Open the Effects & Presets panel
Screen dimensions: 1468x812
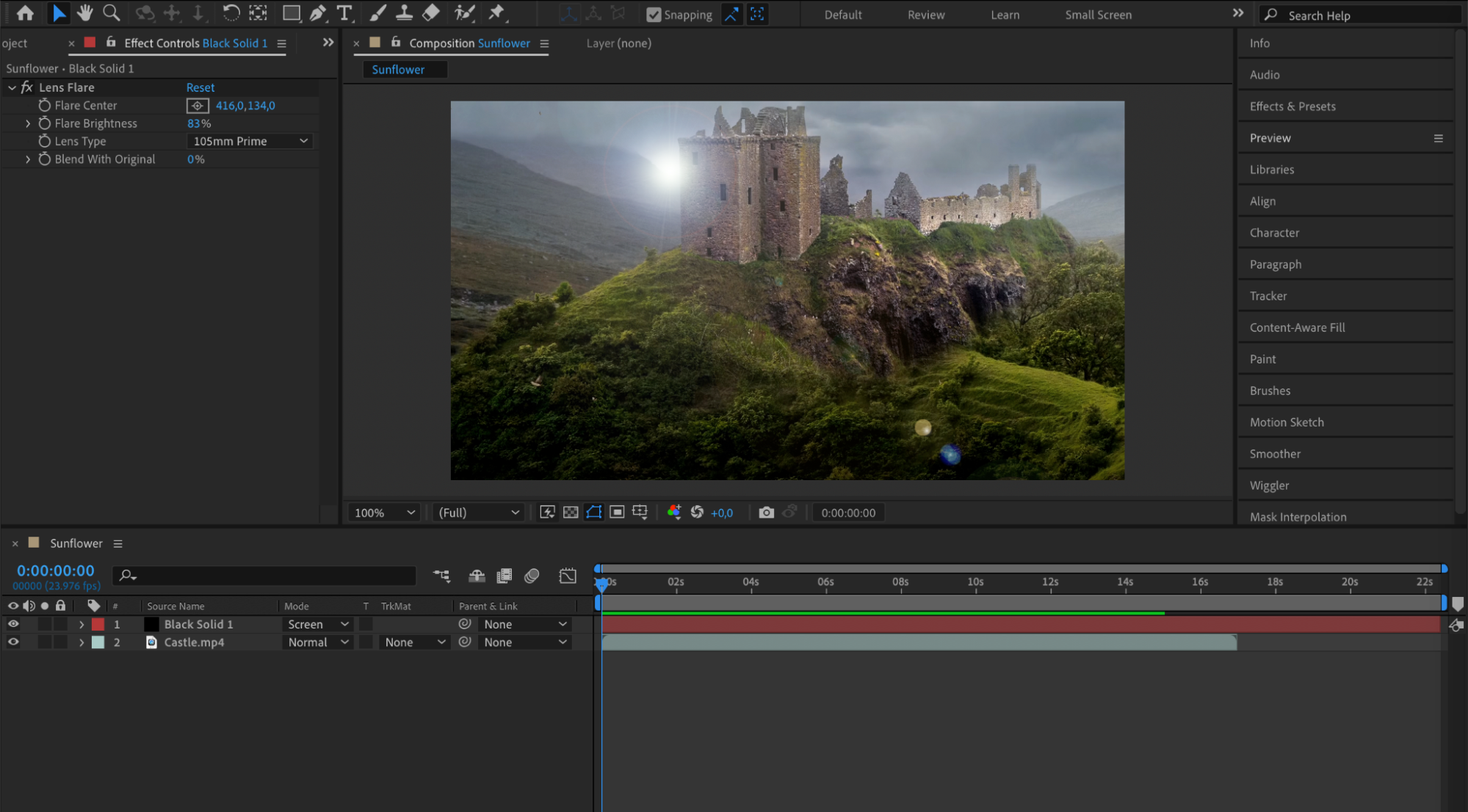point(1292,106)
